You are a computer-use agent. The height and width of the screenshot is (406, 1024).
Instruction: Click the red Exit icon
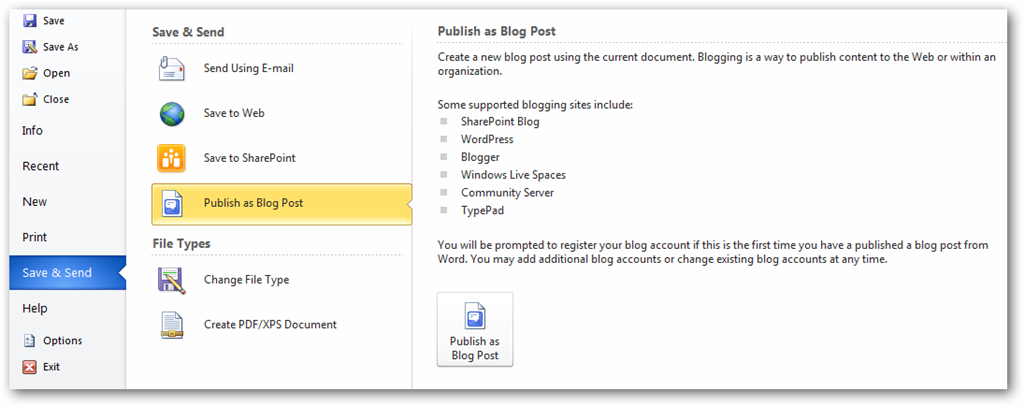[30, 367]
